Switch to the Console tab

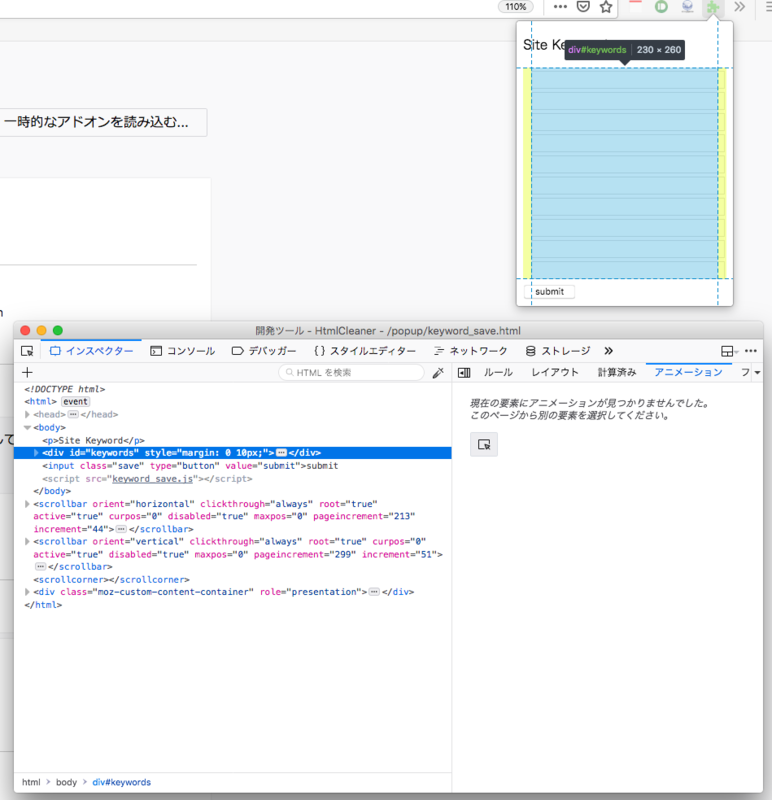click(x=183, y=351)
